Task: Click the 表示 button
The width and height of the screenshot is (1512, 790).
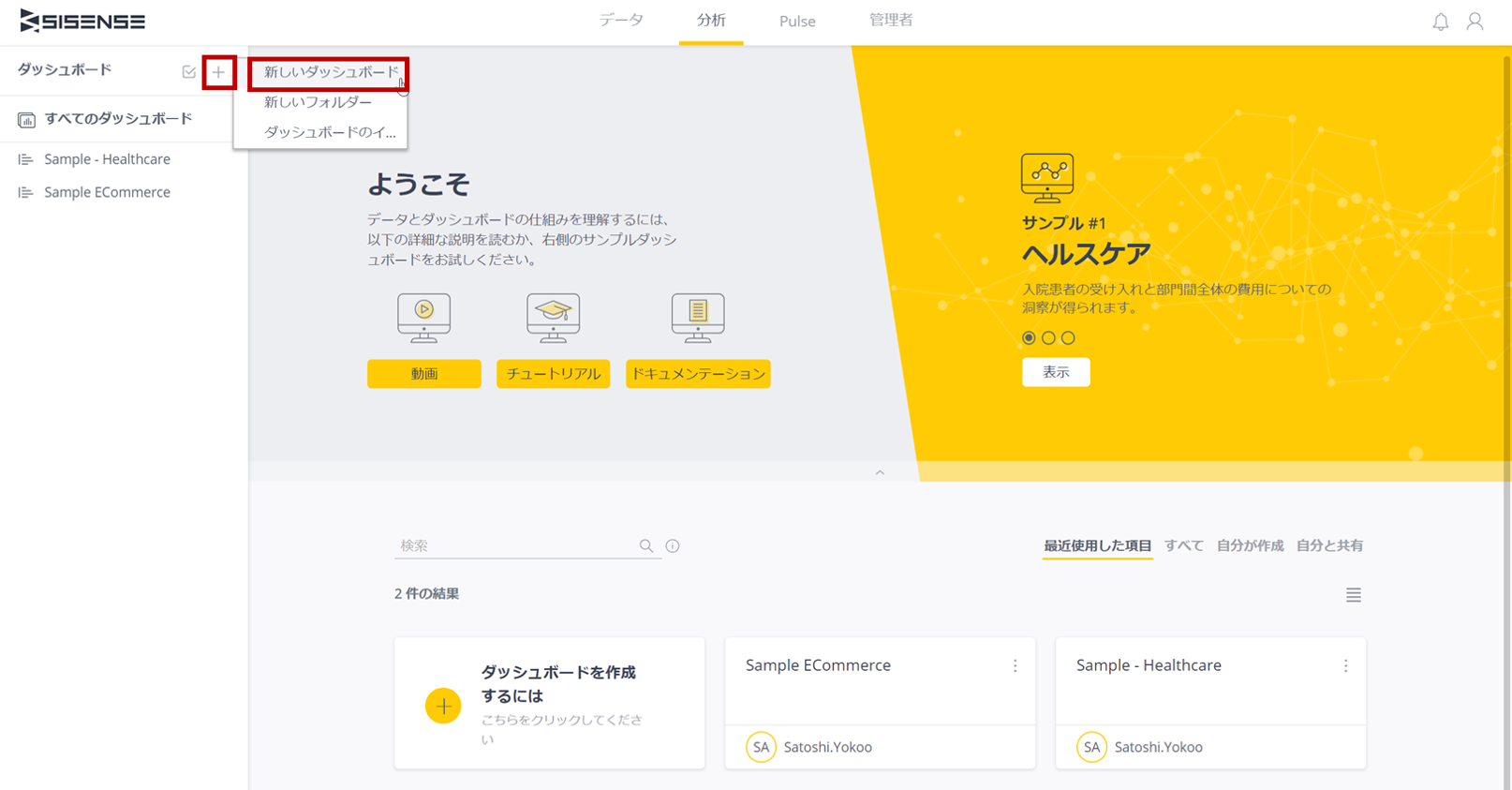Action: coord(1056,372)
